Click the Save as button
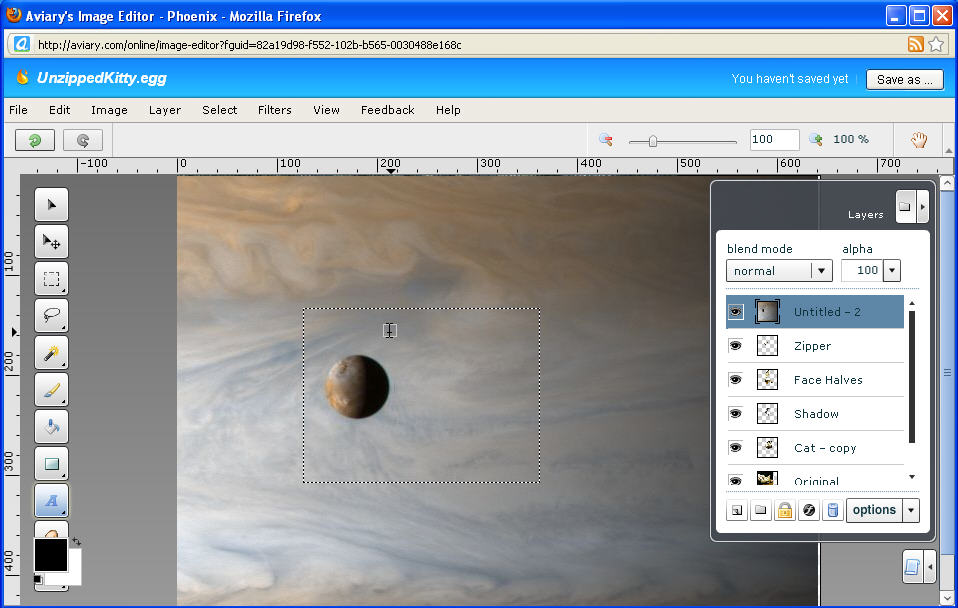 [903, 79]
